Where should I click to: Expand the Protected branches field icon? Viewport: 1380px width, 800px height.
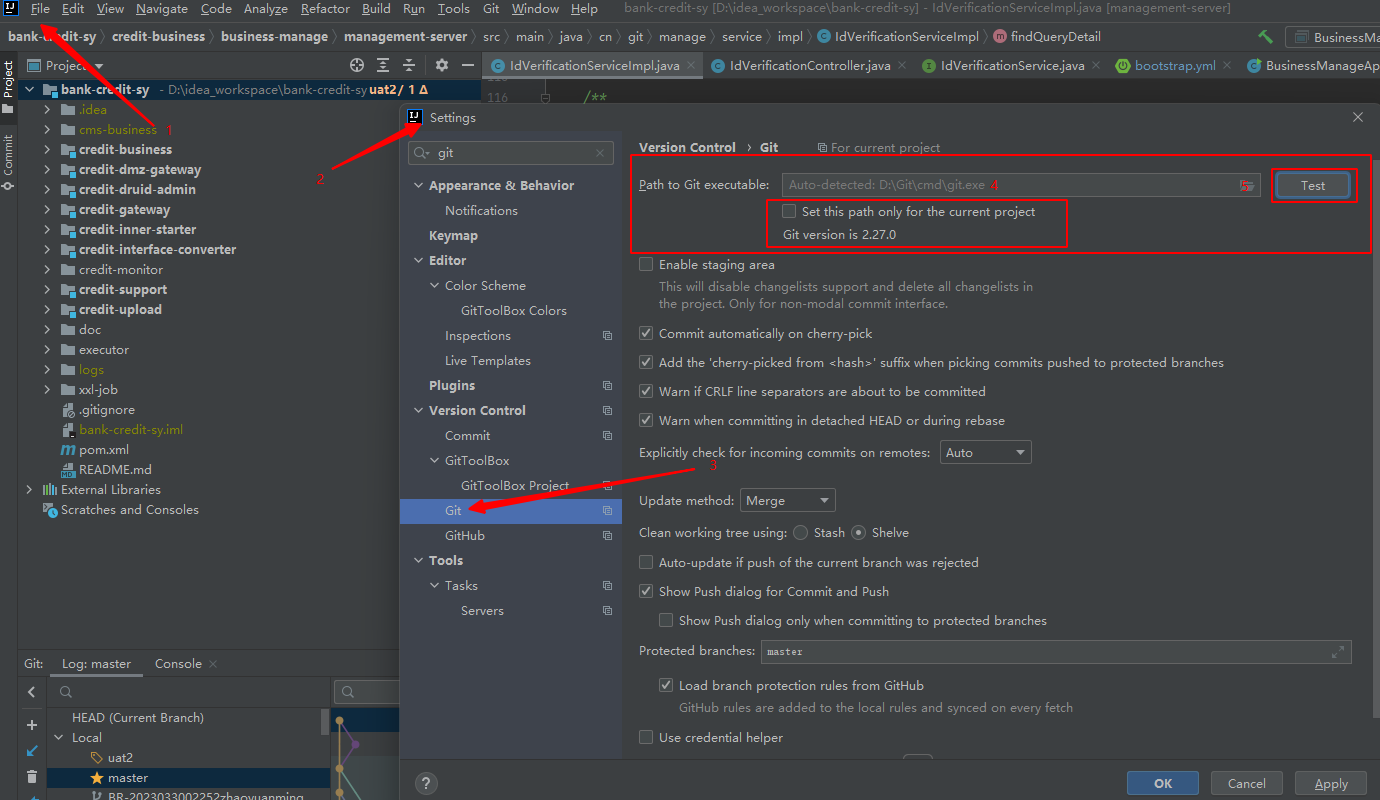[1338, 652]
